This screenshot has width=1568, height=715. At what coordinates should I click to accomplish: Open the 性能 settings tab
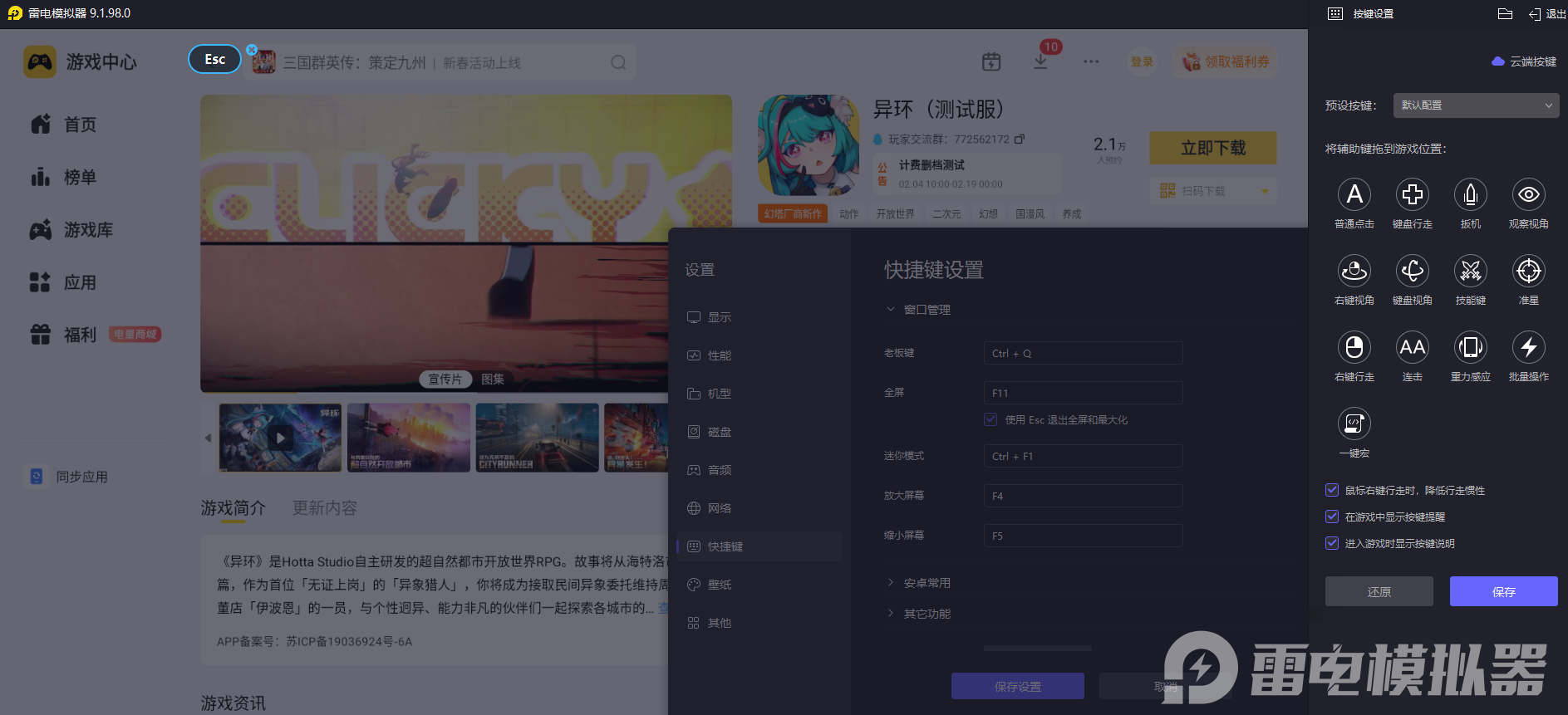pos(719,355)
